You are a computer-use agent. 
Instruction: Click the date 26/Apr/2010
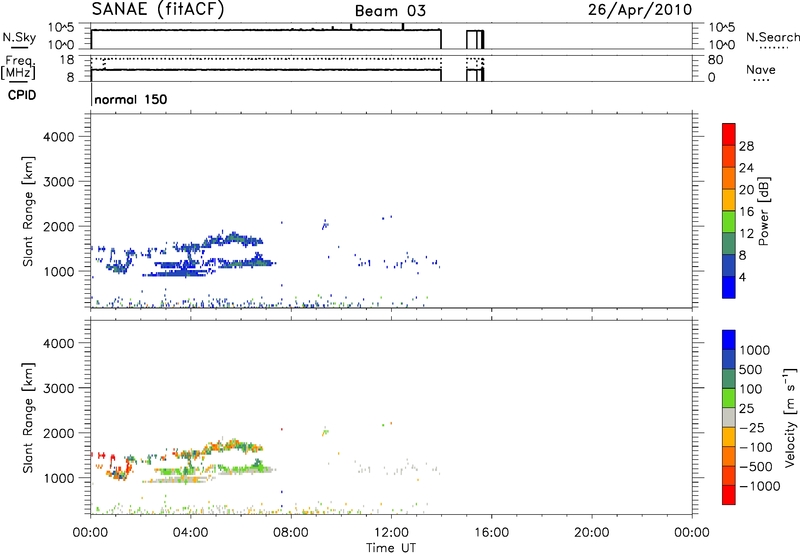pos(640,10)
